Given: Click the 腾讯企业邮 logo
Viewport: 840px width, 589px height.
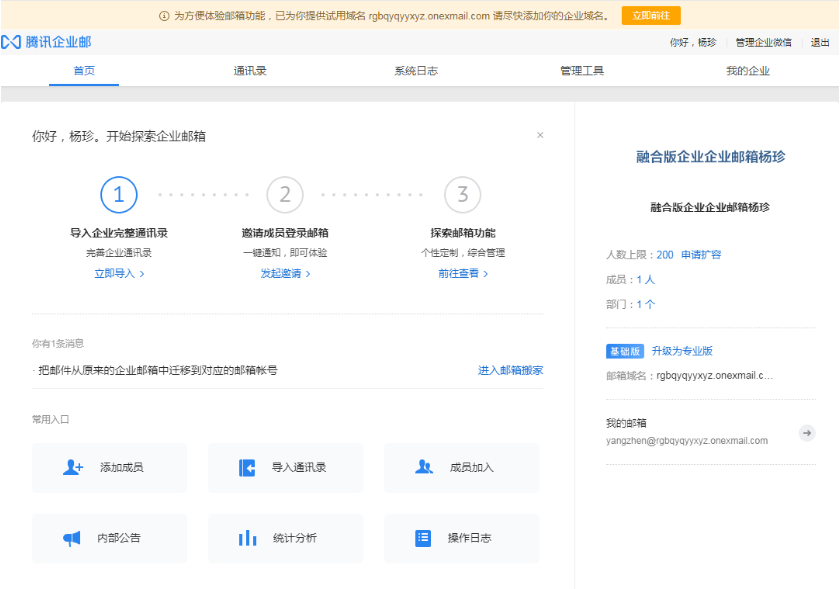Looking at the screenshot, I should [50, 42].
